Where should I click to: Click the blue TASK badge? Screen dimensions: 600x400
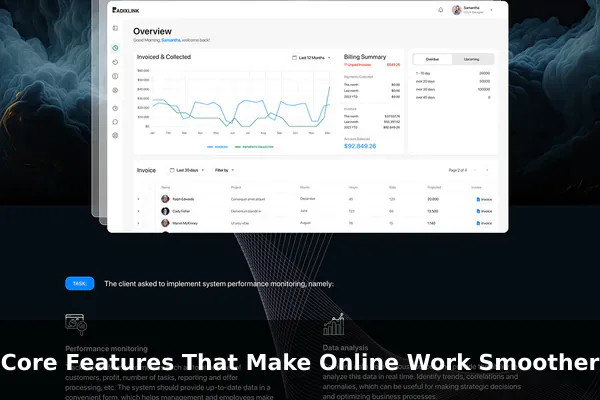point(80,283)
